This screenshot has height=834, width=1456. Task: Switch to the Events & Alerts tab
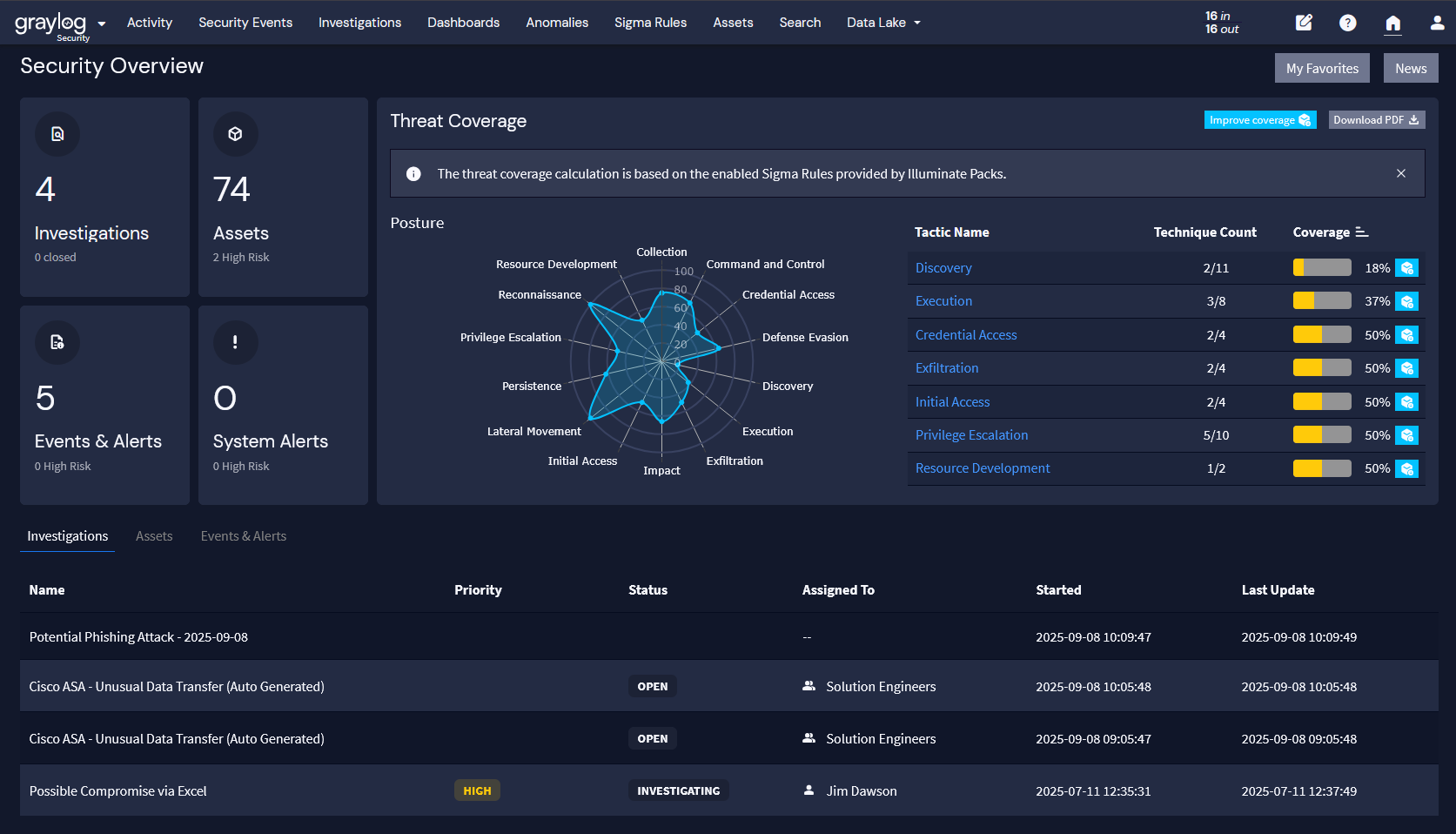click(x=244, y=536)
